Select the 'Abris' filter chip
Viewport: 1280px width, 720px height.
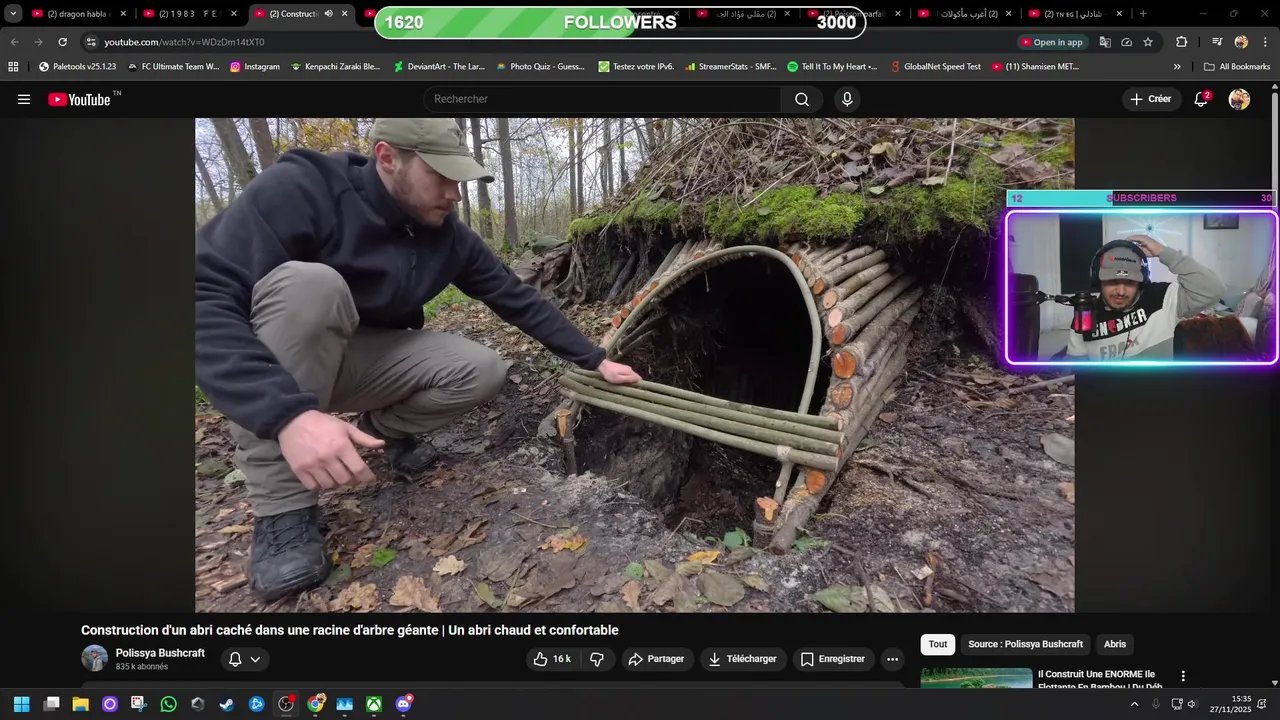coord(1115,644)
